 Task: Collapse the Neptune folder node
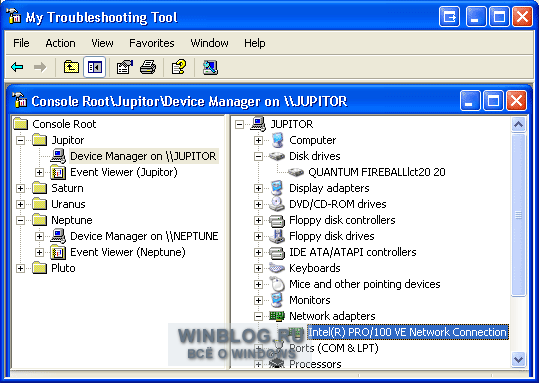(x=20, y=220)
